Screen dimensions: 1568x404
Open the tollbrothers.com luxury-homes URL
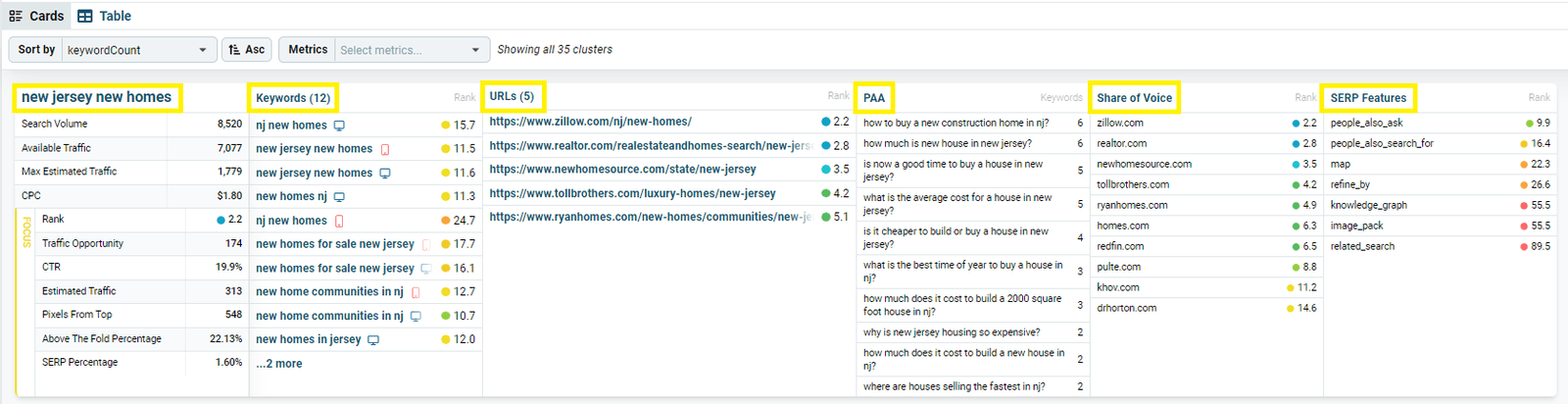(632, 193)
